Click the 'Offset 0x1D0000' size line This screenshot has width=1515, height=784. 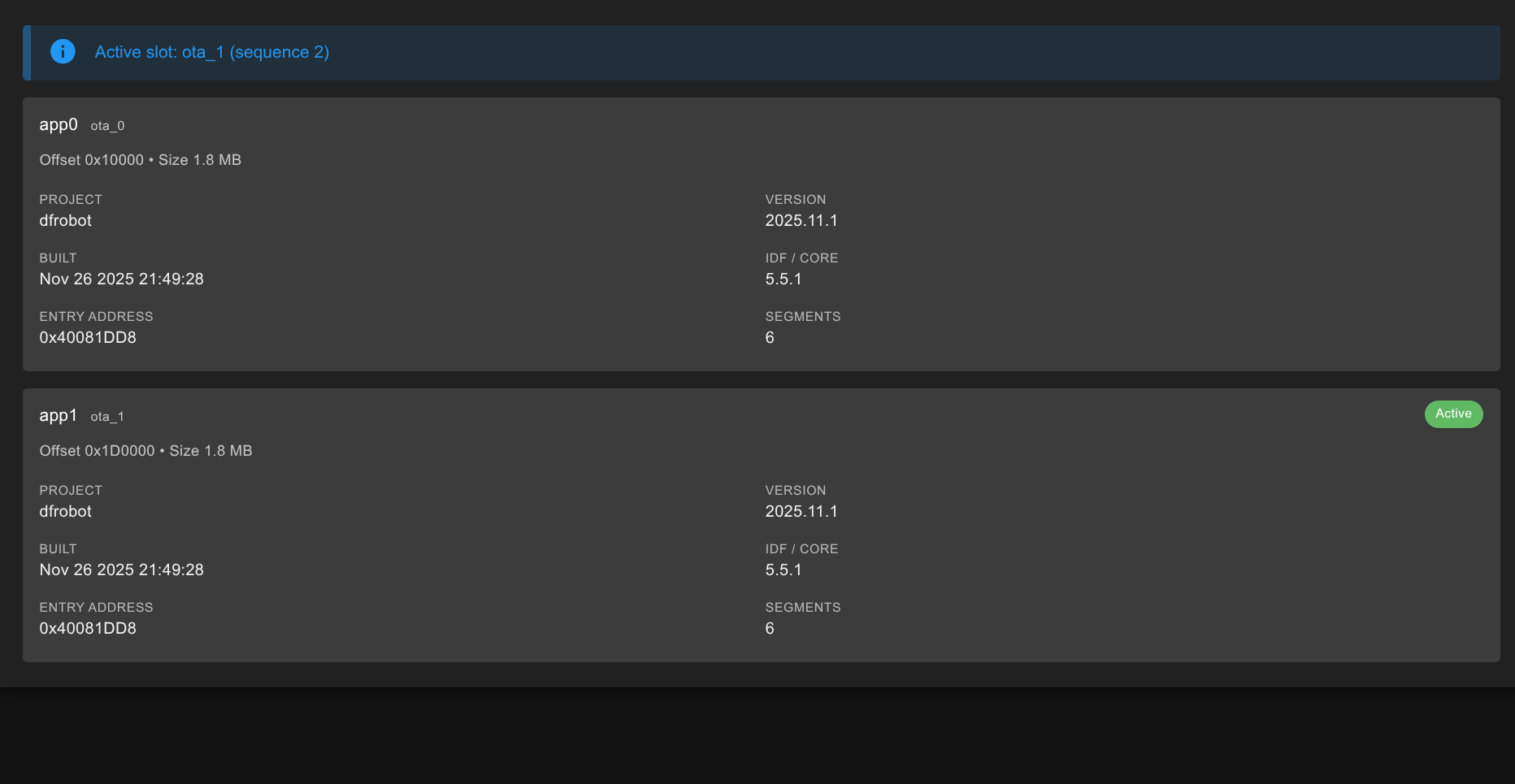[145, 451]
